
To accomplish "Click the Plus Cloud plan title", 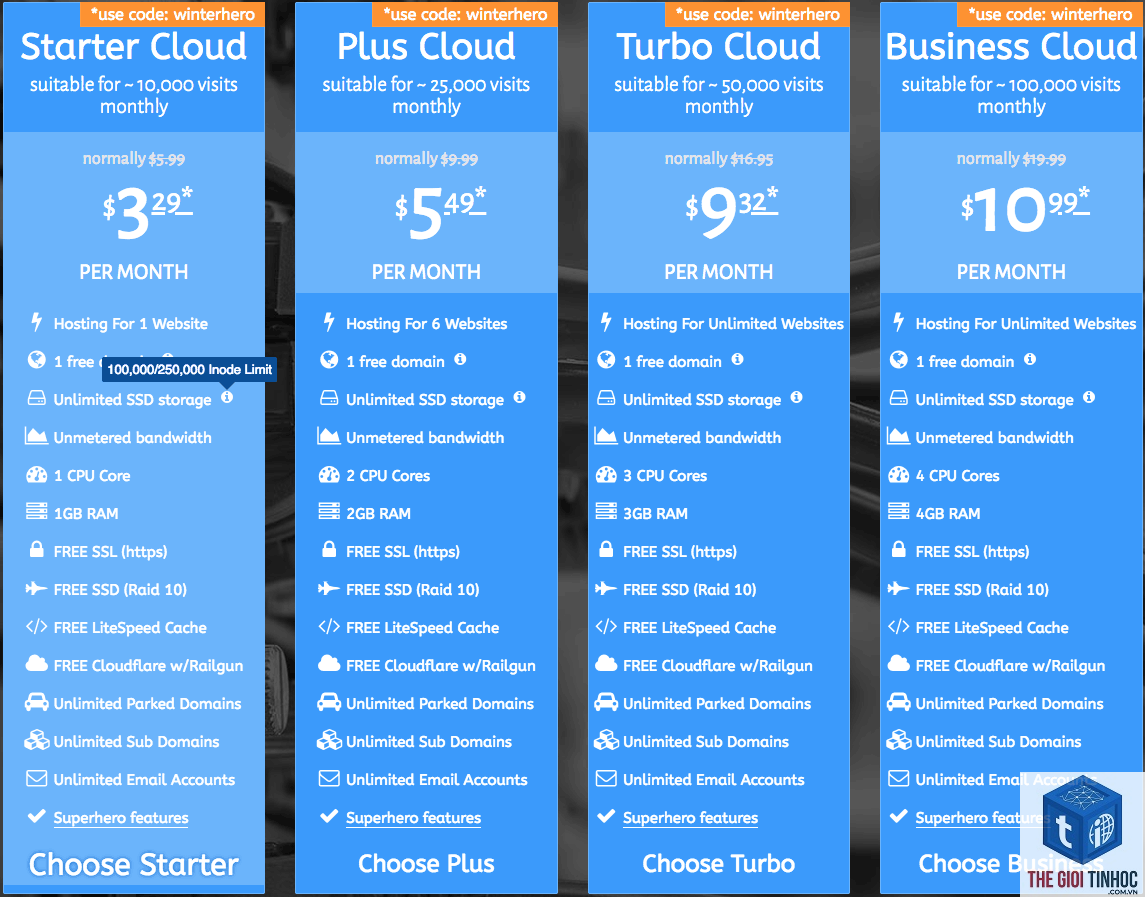I will tap(426, 47).
